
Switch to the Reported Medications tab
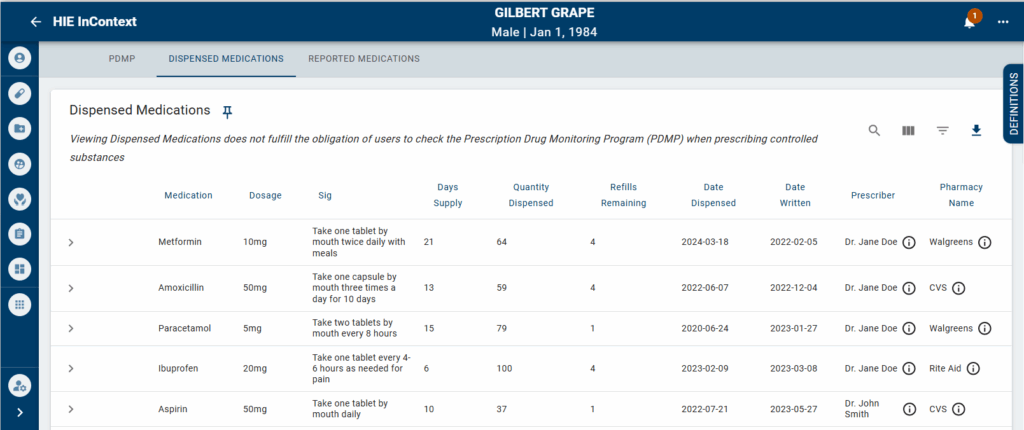click(363, 59)
